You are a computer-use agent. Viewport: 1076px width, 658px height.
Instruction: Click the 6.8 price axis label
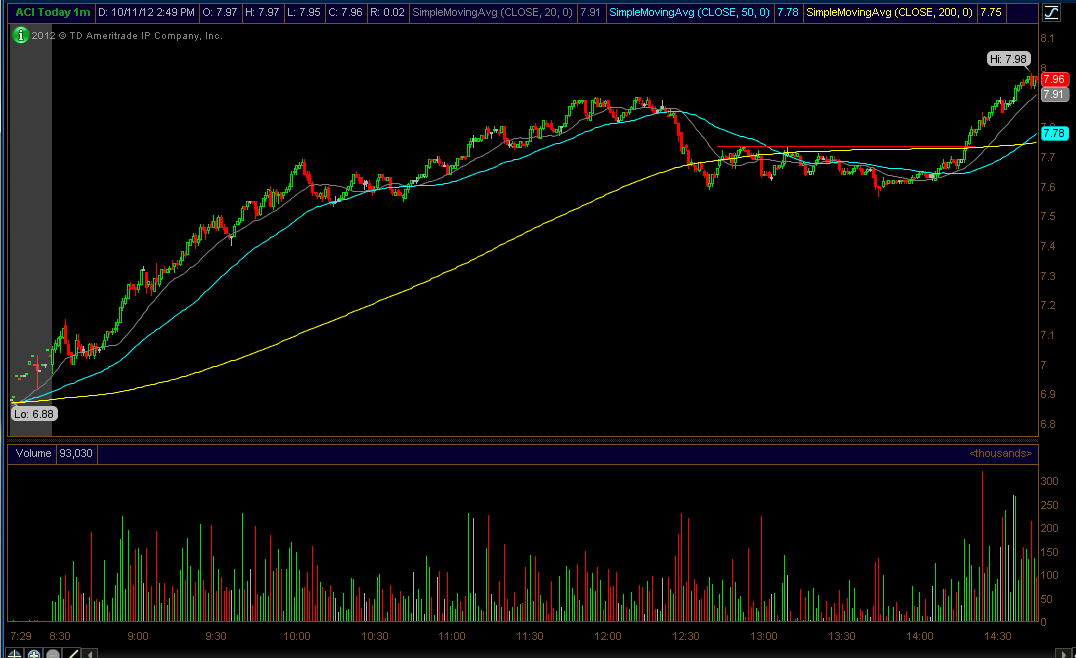pyautogui.click(x=1048, y=424)
